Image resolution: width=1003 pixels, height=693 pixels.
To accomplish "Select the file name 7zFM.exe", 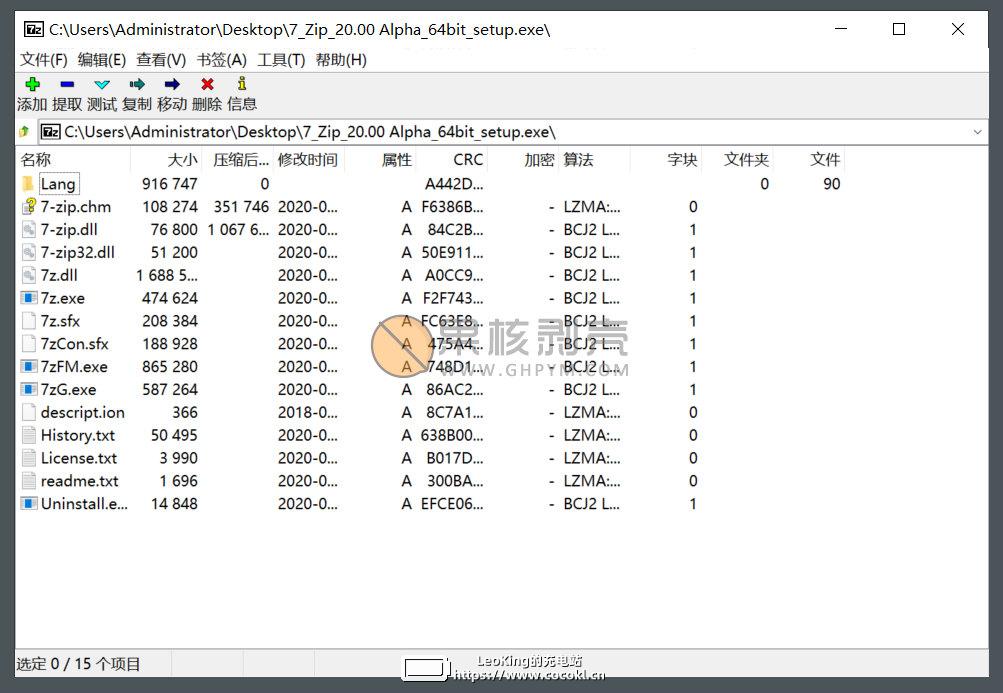I will click(74, 367).
